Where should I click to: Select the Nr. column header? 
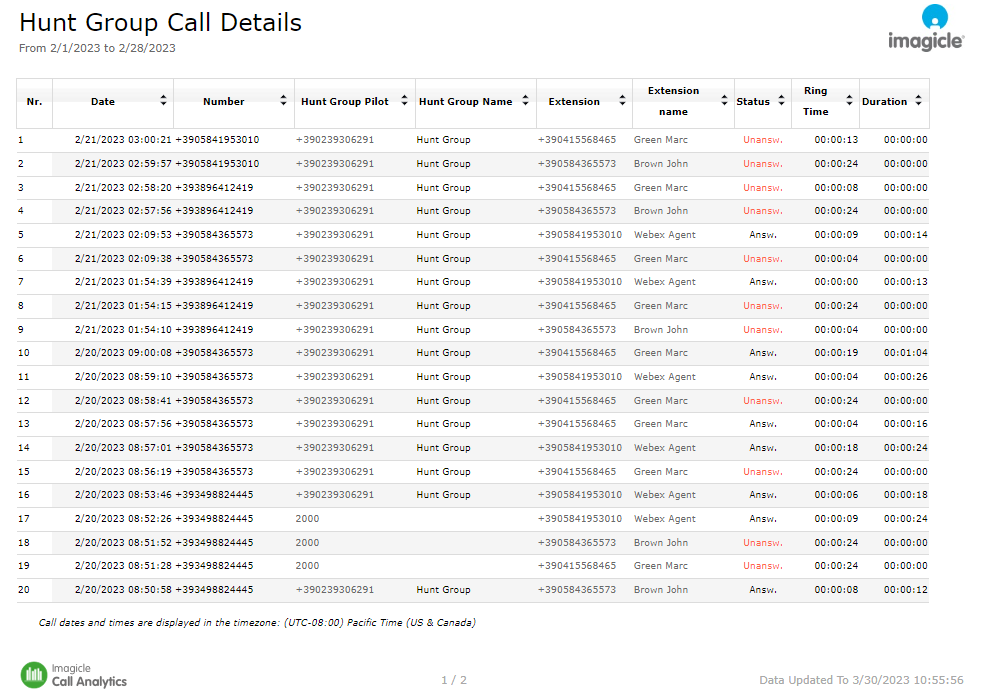pyautogui.click(x=34, y=102)
